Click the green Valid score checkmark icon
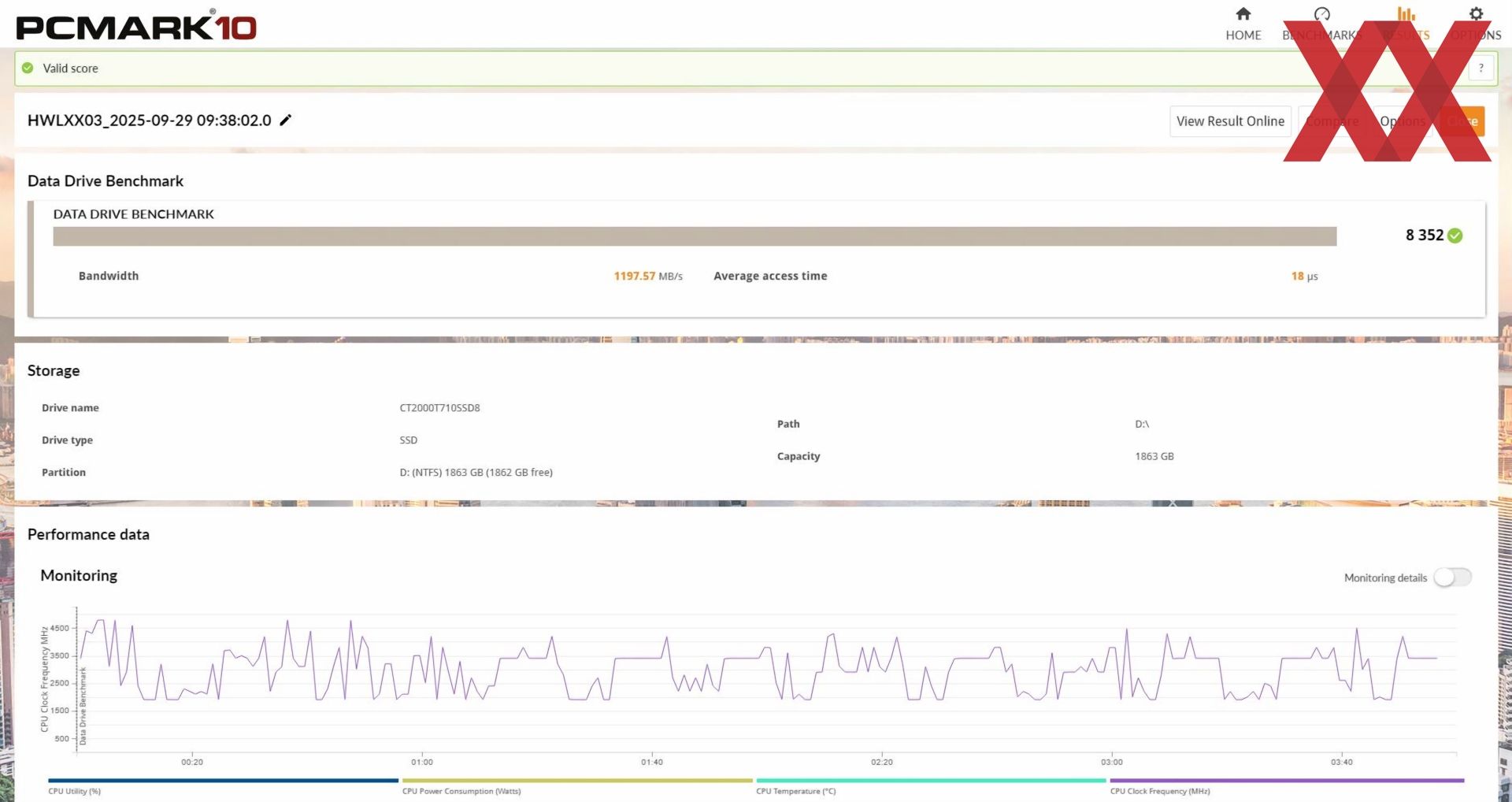 28,68
